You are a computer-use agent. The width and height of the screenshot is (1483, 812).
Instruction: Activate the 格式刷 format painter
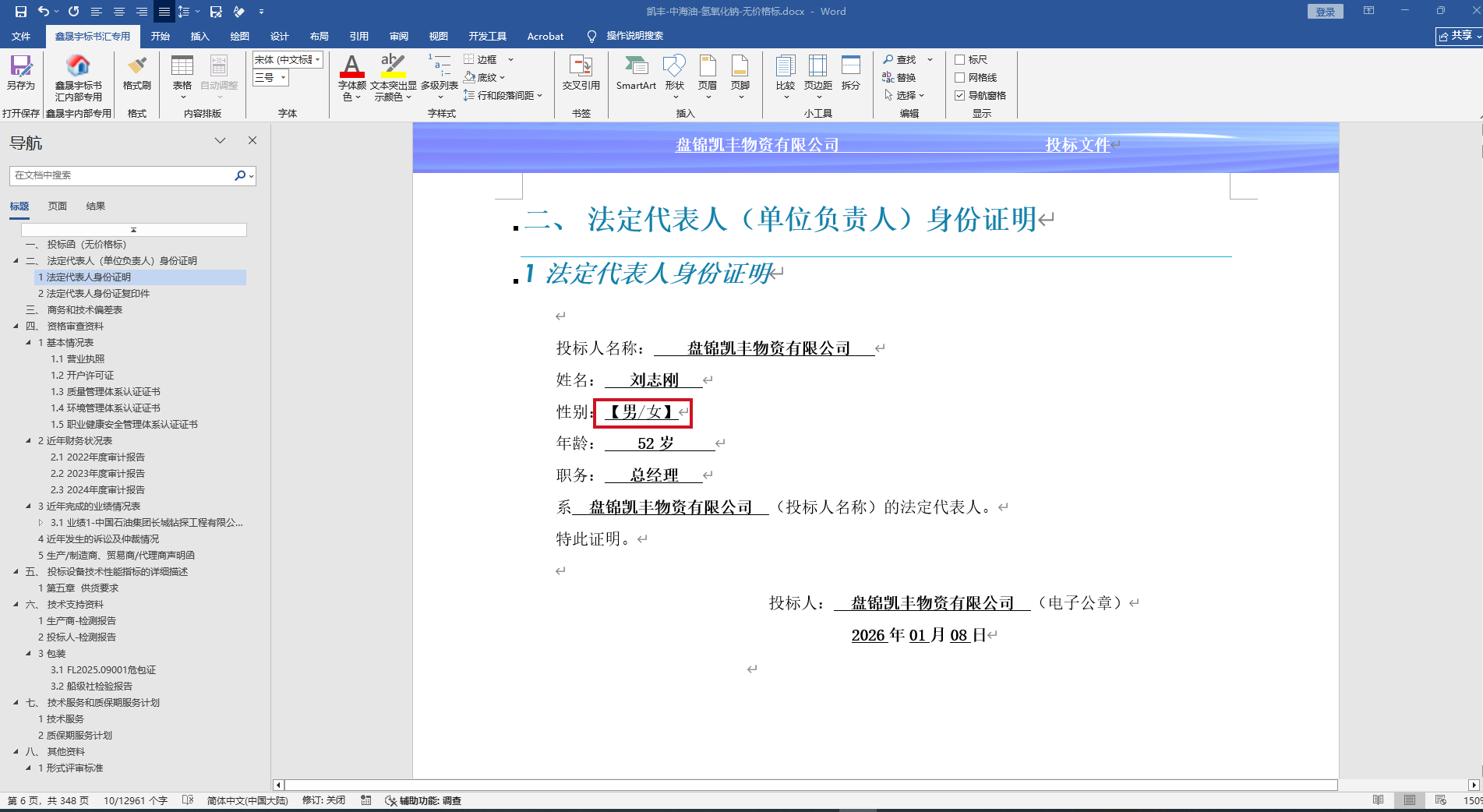(x=137, y=72)
